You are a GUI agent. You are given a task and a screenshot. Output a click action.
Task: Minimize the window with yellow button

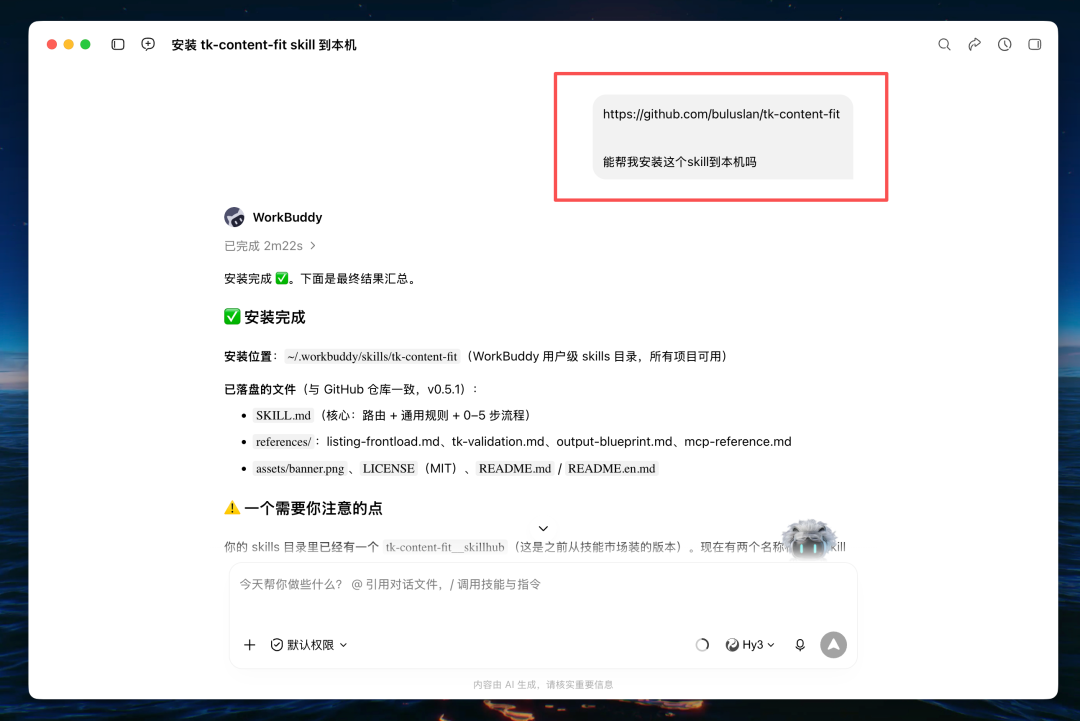click(x=68, y=44)
